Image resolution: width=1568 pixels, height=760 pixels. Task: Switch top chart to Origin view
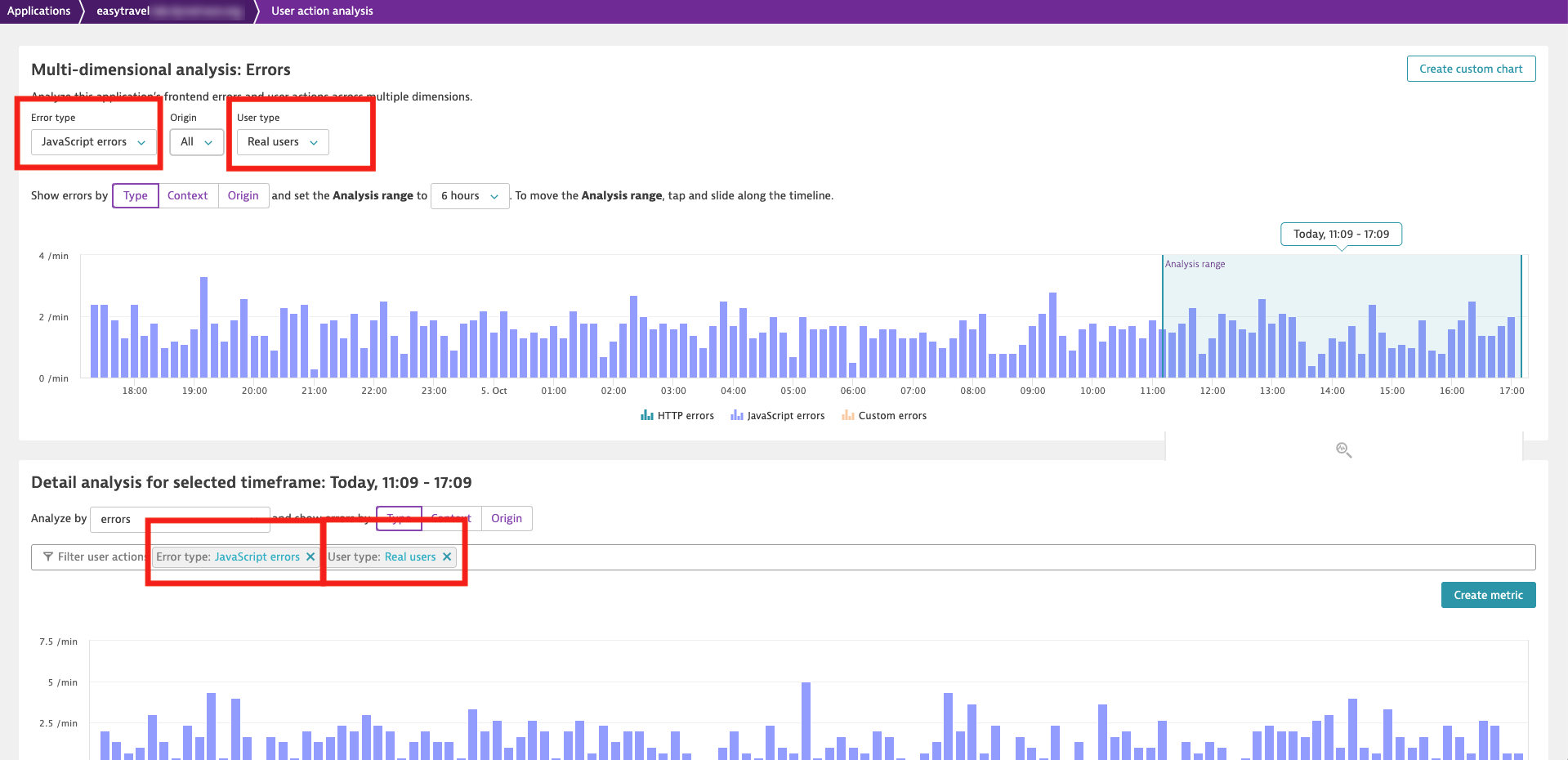(x=243, y=195)
